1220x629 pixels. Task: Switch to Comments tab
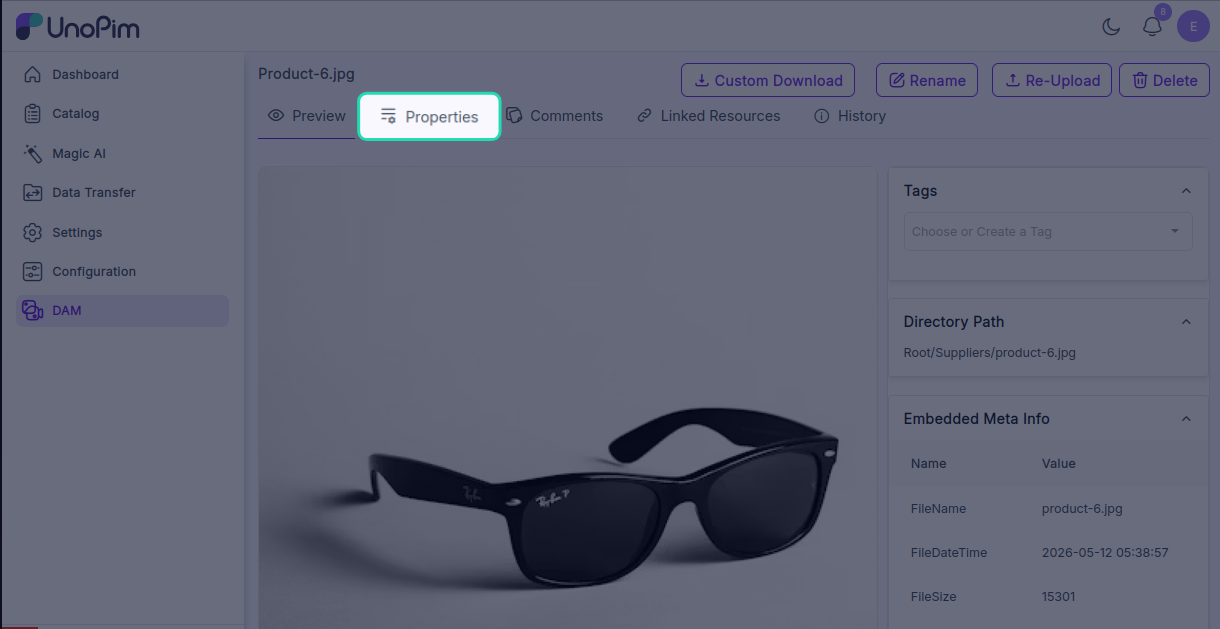click(554, 116)
